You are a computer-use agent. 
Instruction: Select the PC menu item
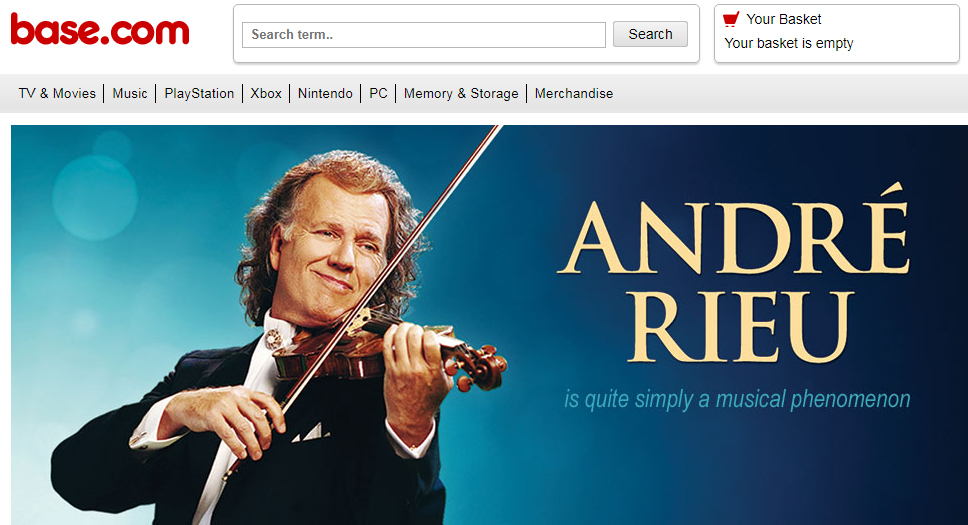click(x=378, y=93)
